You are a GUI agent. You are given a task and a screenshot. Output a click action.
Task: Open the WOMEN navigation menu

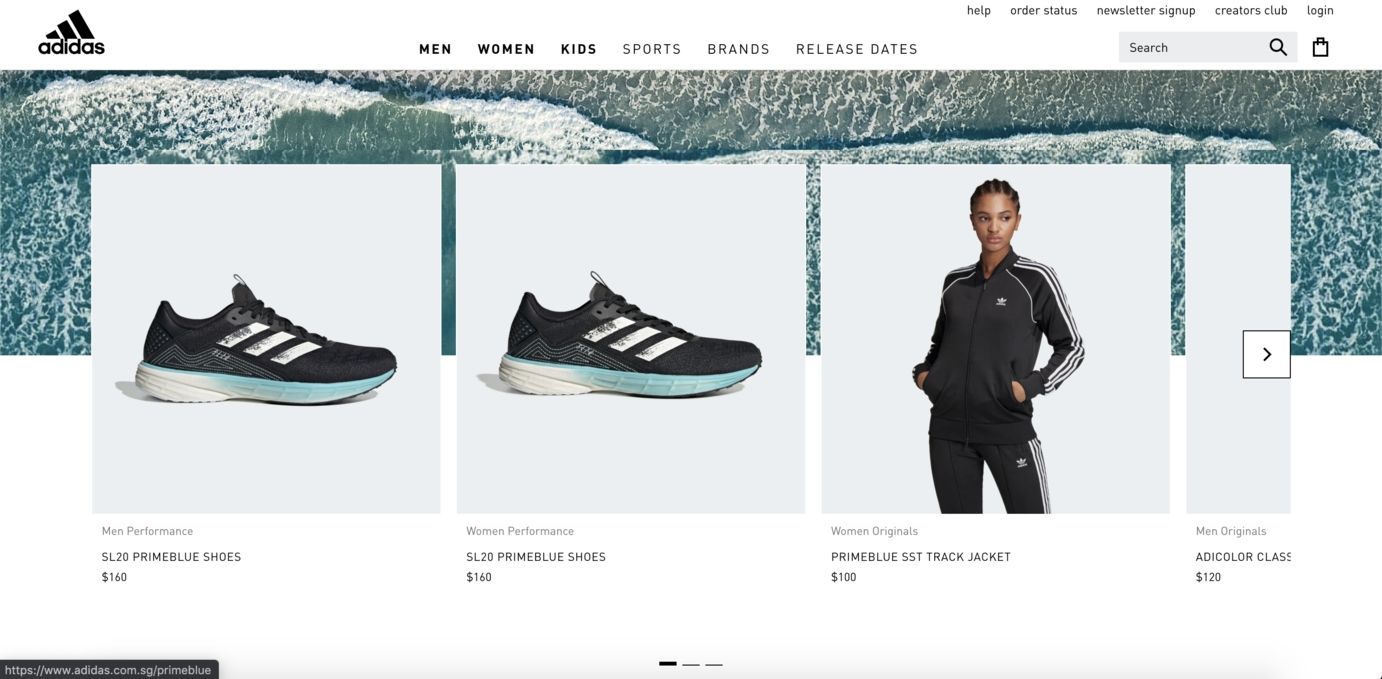(506, 49)
